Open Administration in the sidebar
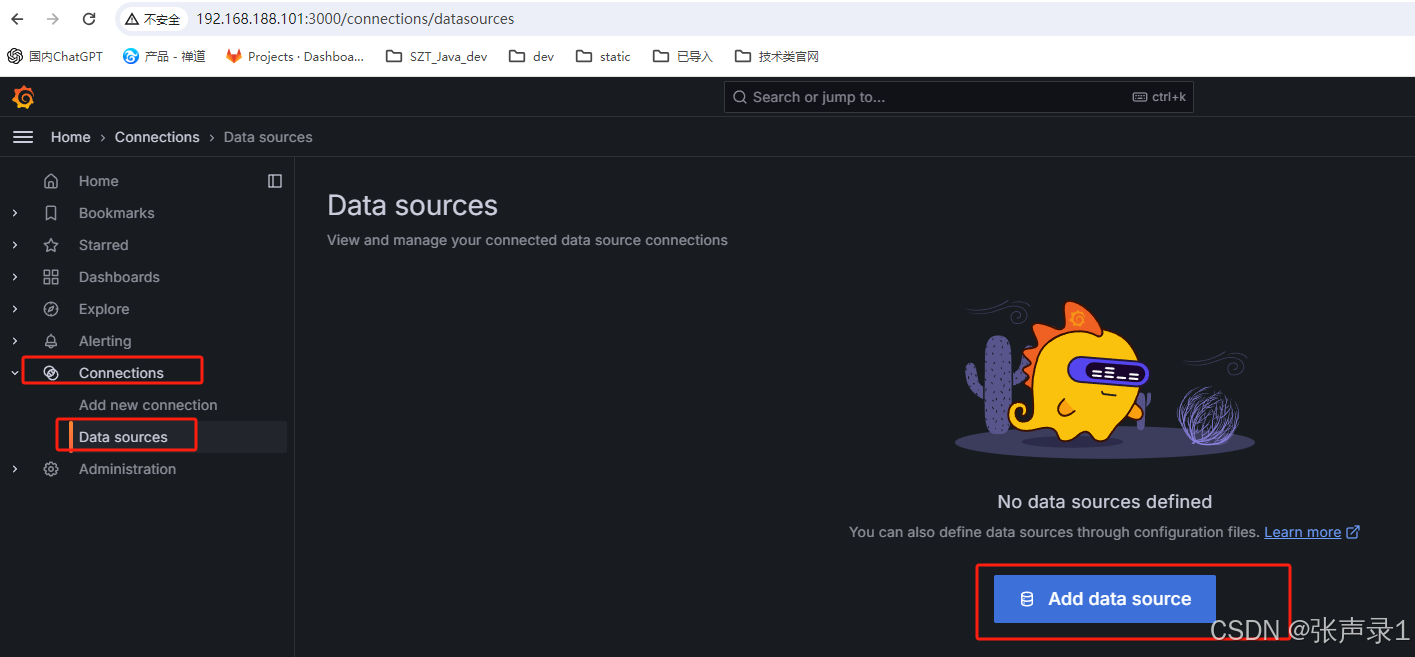1415x657 pixels. [x=127, y=469]
